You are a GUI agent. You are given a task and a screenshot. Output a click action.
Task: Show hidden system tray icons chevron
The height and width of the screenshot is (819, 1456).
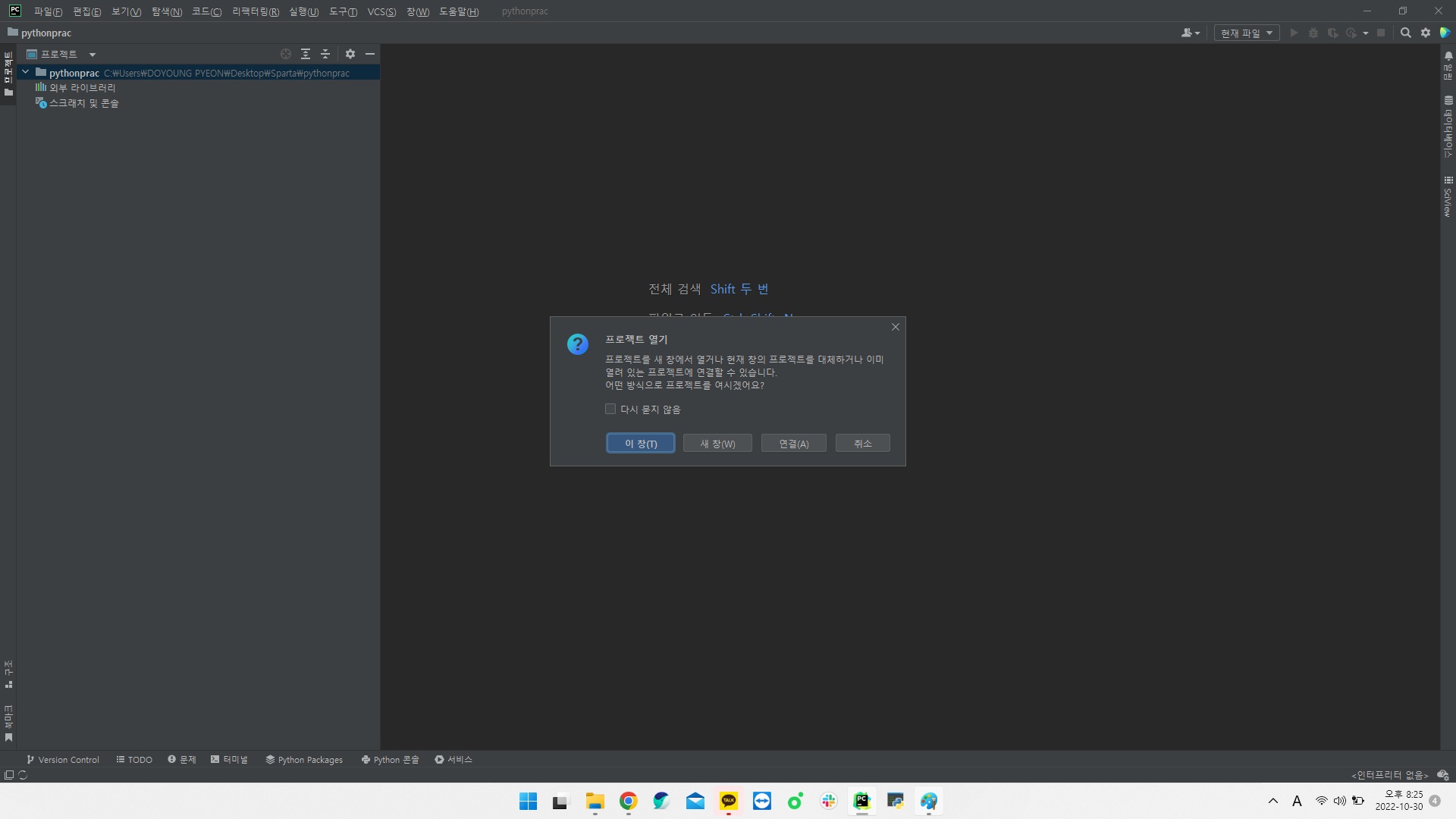[1273, 801]
